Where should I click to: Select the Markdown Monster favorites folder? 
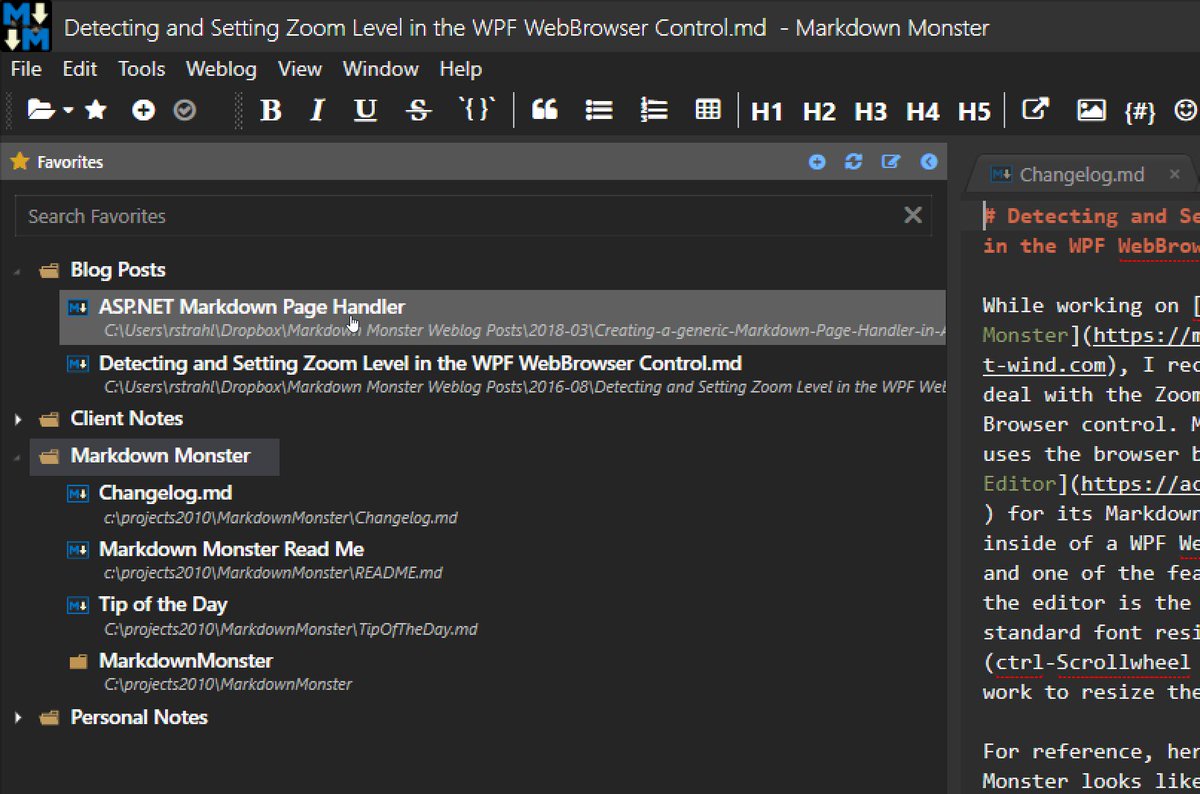tap(155, 456)
